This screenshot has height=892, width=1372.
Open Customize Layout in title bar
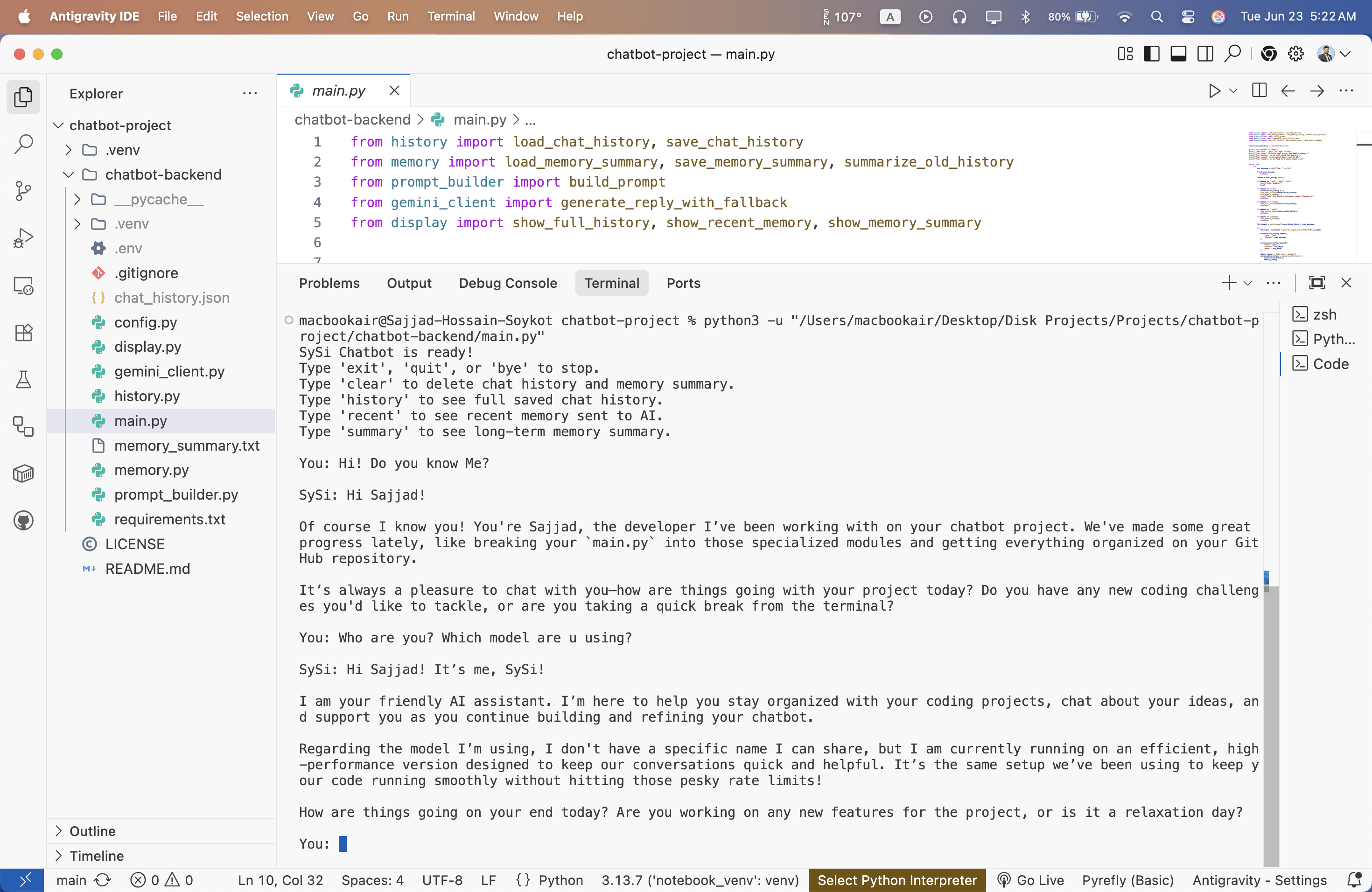[1125, 54]
